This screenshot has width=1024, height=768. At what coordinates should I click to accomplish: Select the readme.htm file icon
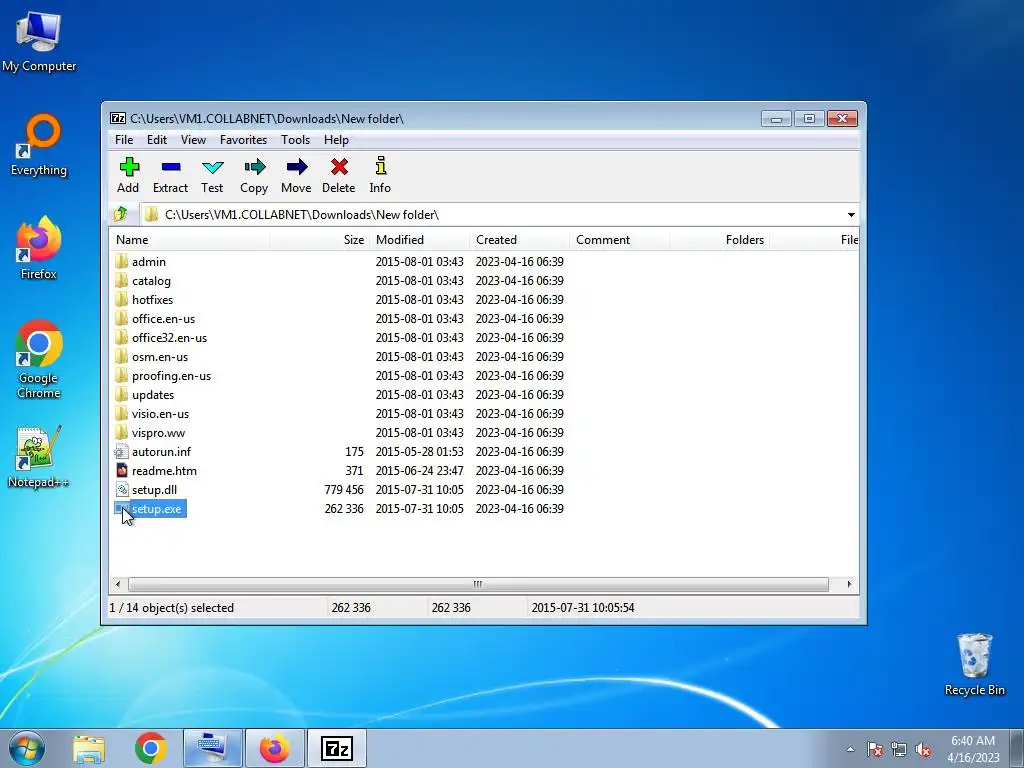click(121, 470)
